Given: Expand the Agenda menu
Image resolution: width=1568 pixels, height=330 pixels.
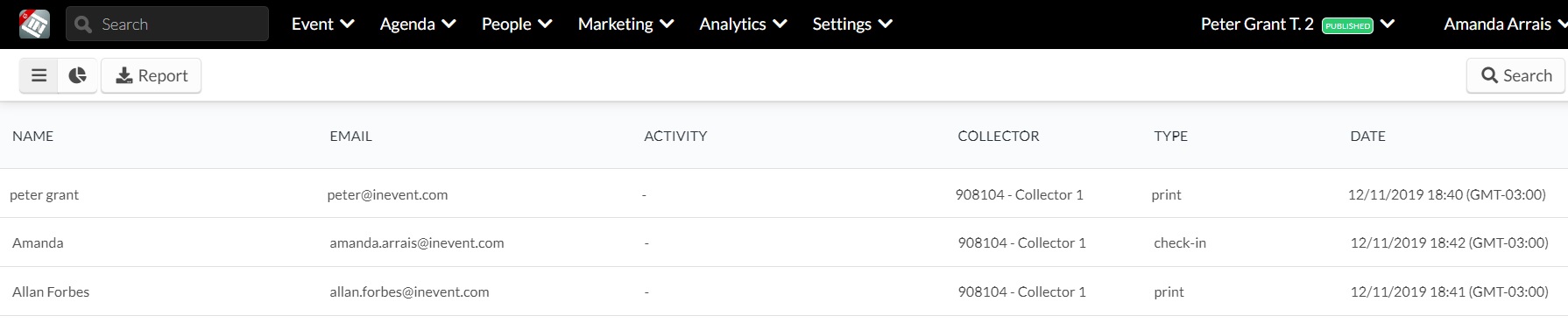Looking at the screenshot, I should (x=418, y=24).
